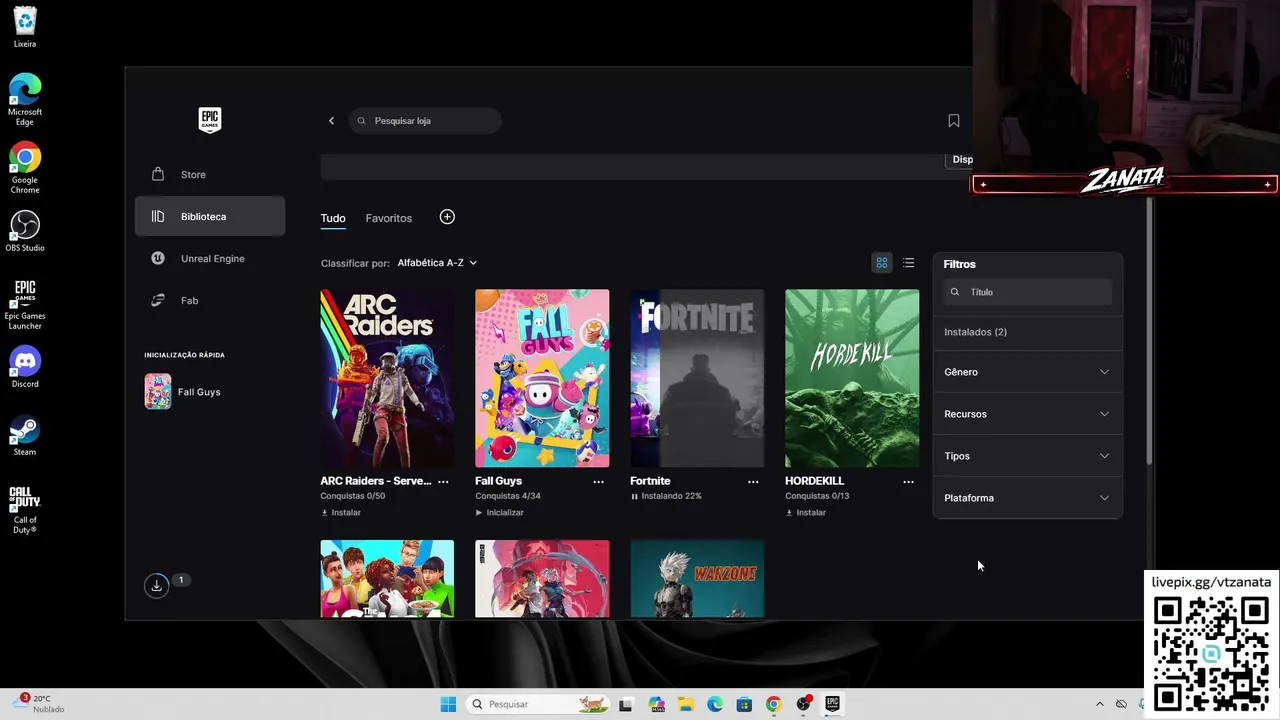The height and width of the screenshot is (720, 1280).
Task: Open Discord desktop shortcut
Action: coord(25,367)
